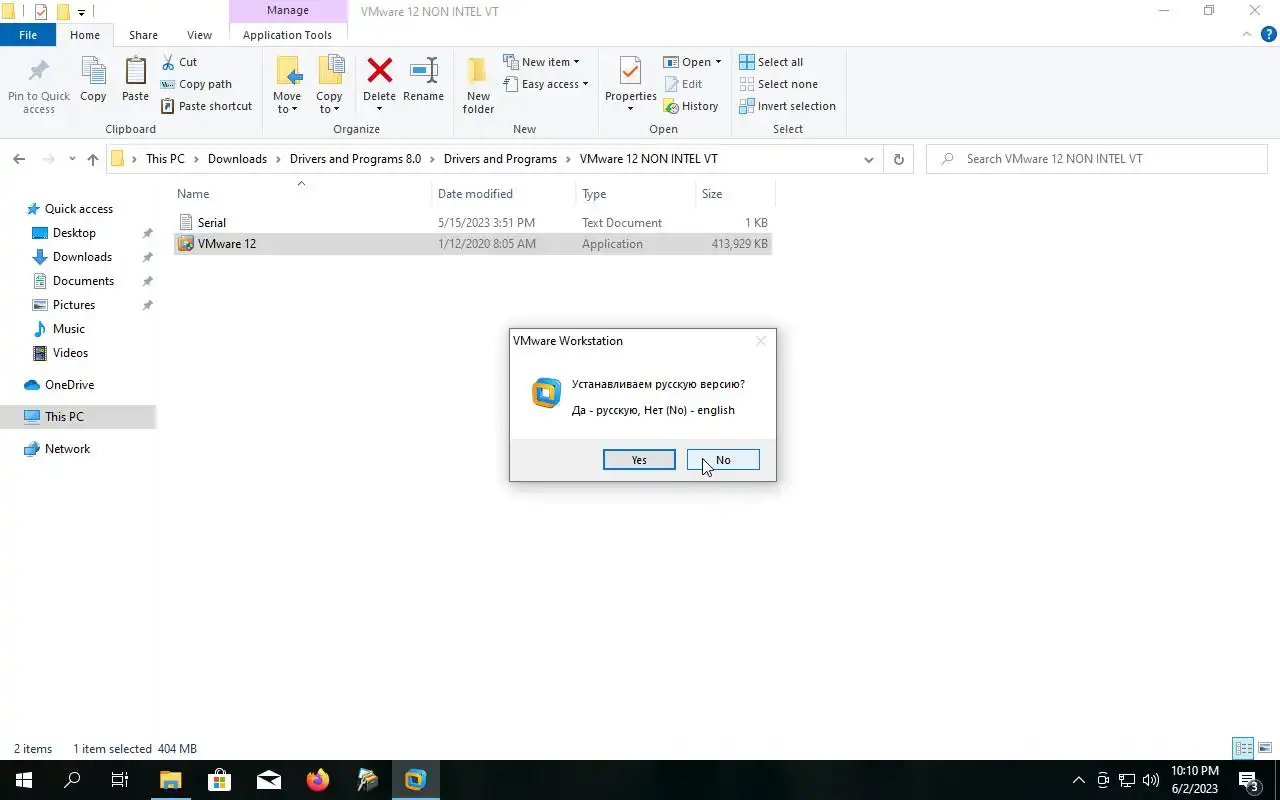Click Downloads in address breadcrumb

(x=237, y=159)
